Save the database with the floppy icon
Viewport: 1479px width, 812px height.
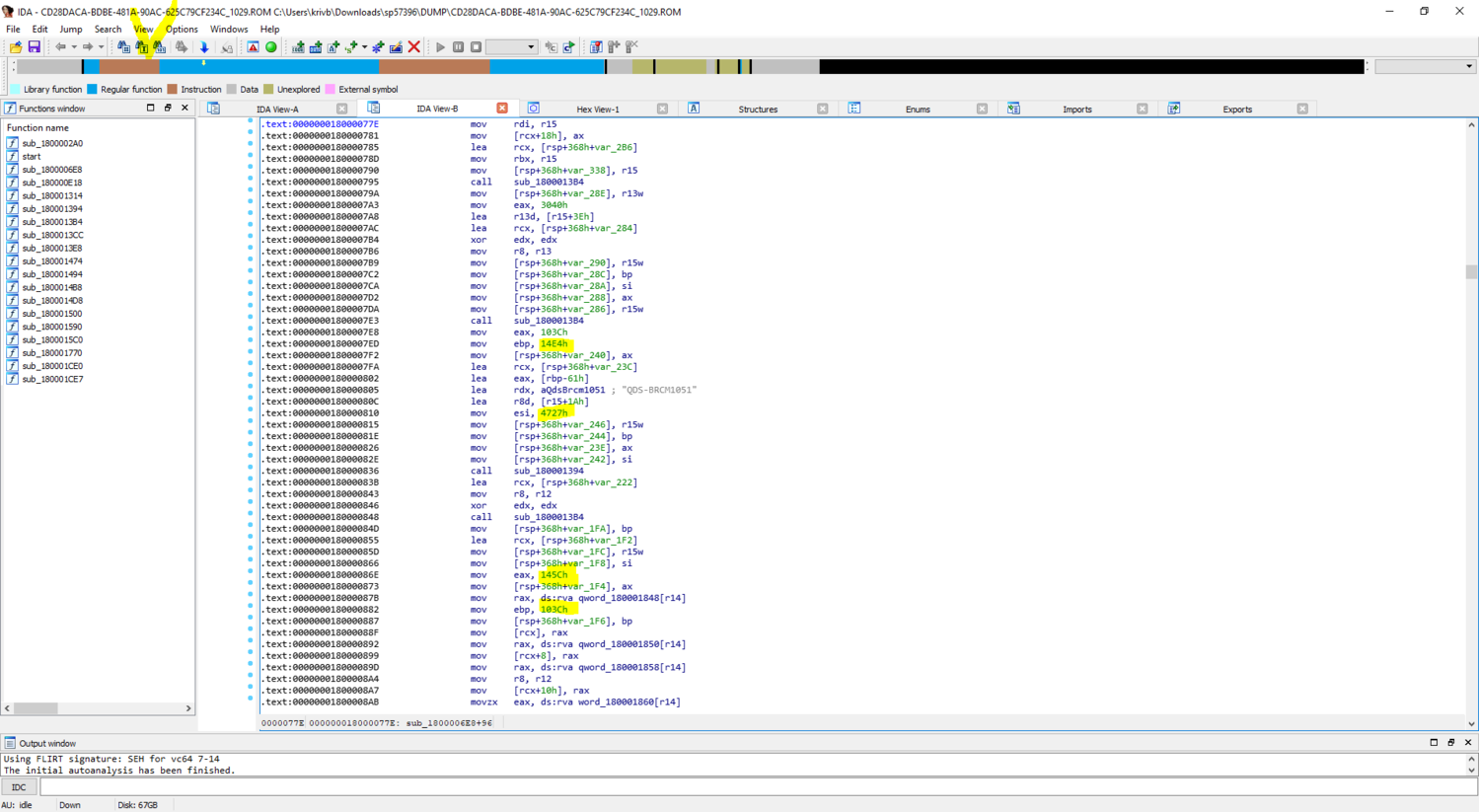tap(34, 47)
